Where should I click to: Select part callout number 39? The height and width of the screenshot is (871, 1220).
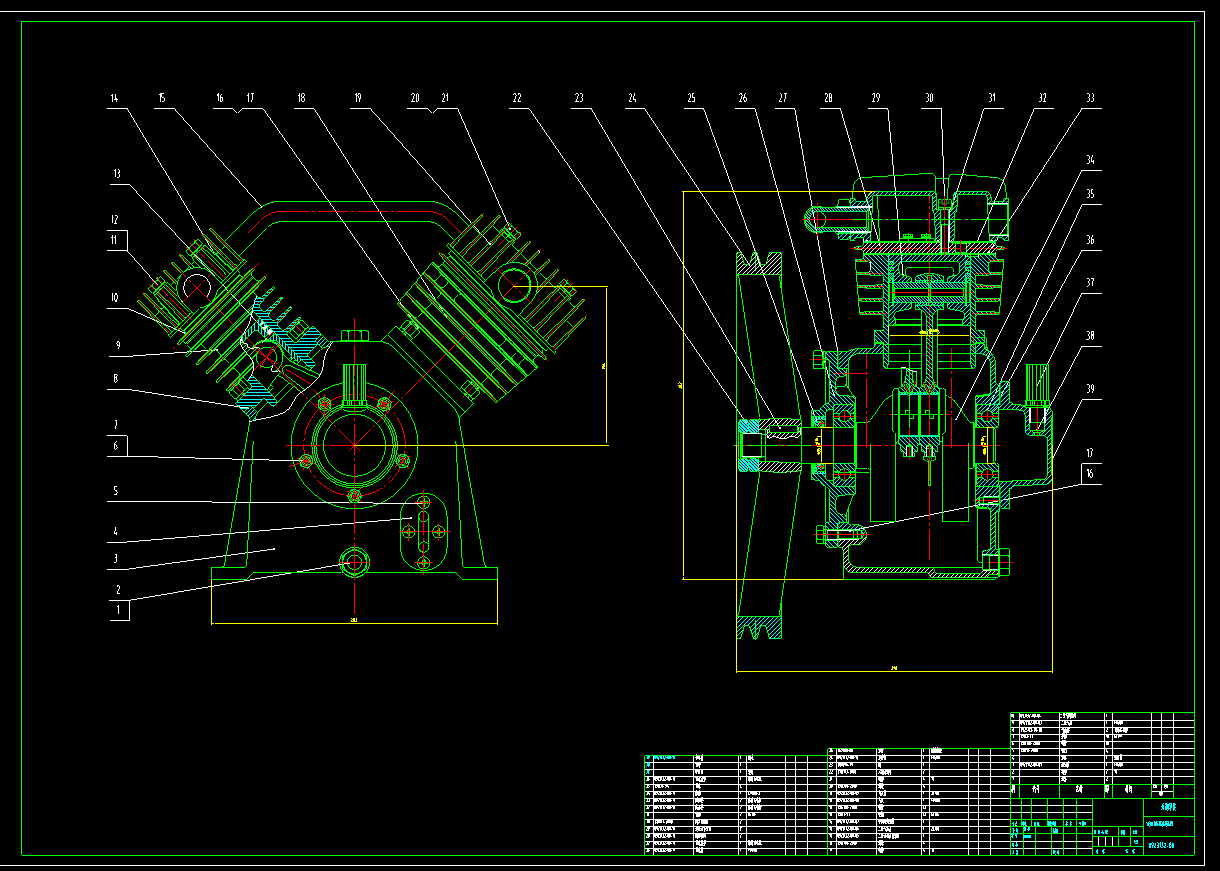tap(1090, 388)
